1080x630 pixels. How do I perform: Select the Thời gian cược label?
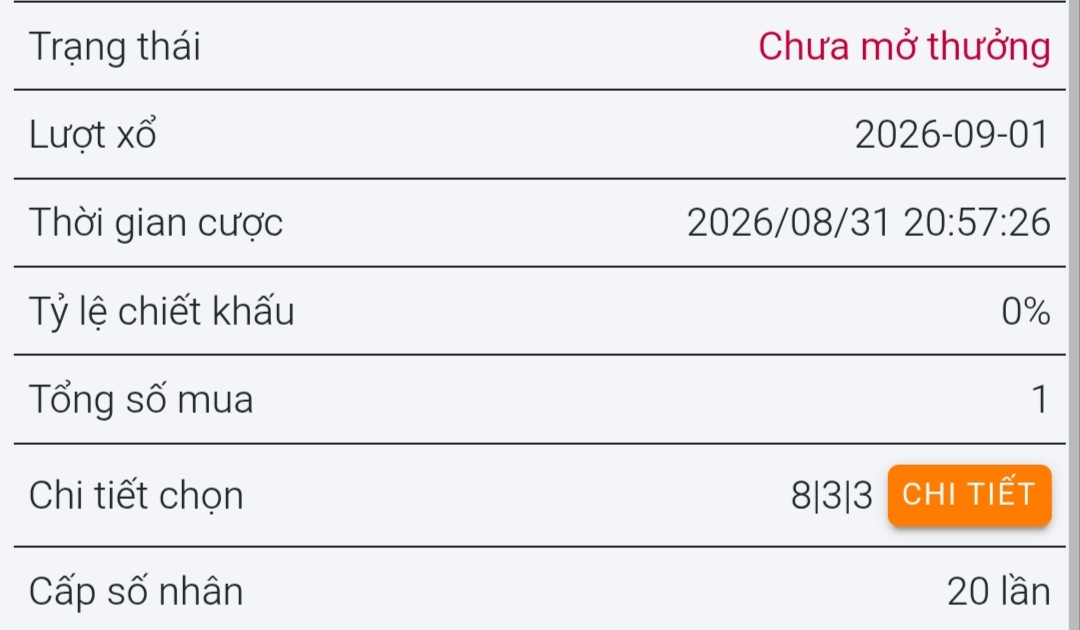click(x=156, y=223)
